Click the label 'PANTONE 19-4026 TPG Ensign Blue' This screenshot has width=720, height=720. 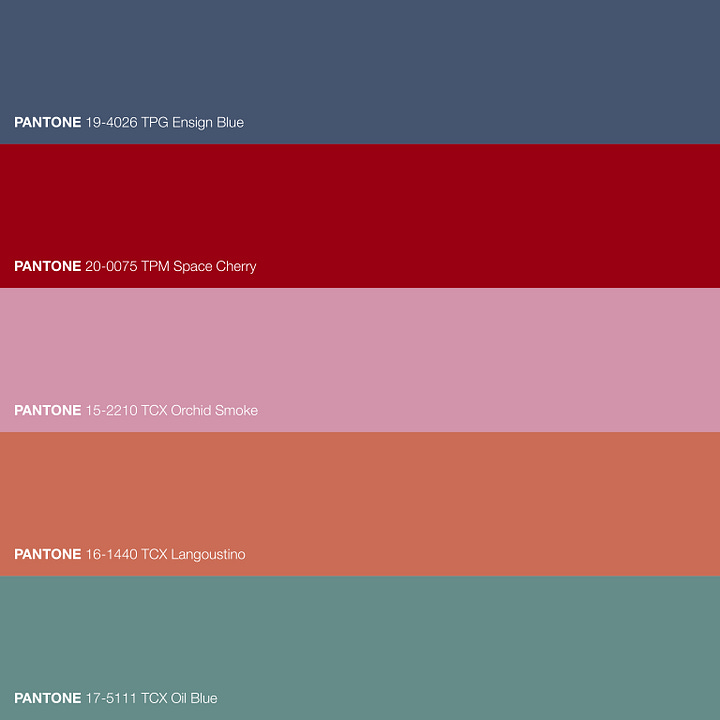coord(129,123)
